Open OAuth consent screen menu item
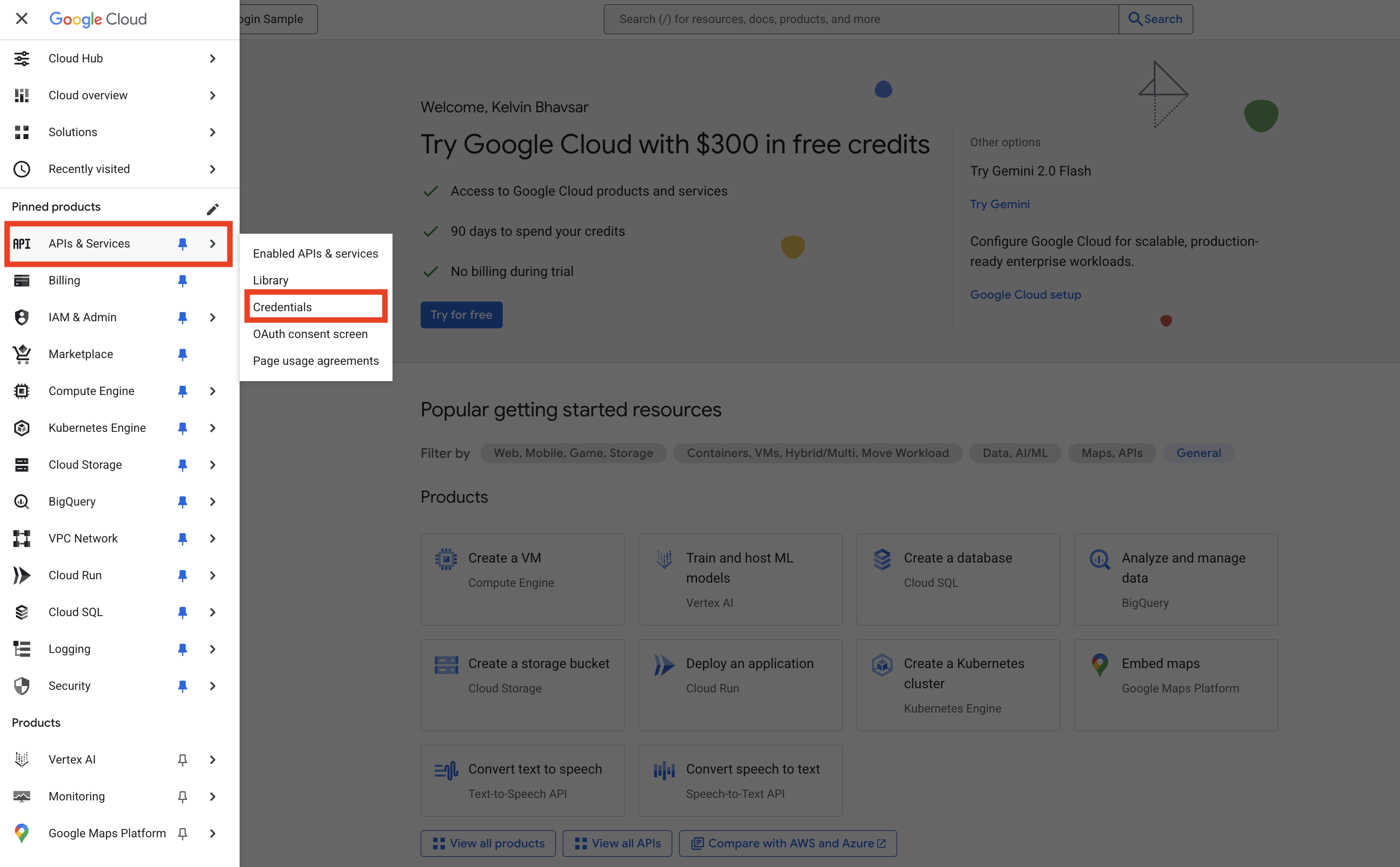1400x867 pixels. point(310,334)
